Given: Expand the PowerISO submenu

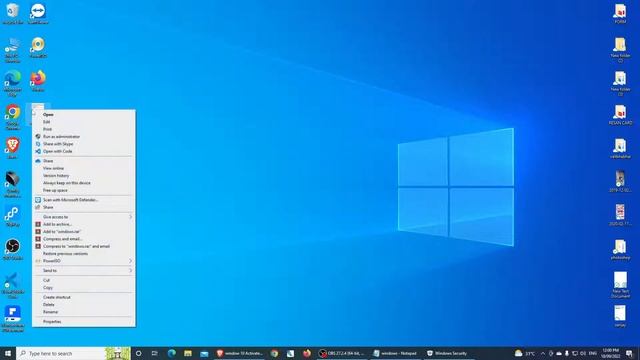Looking at the screenshot, I should coord(84,261).
